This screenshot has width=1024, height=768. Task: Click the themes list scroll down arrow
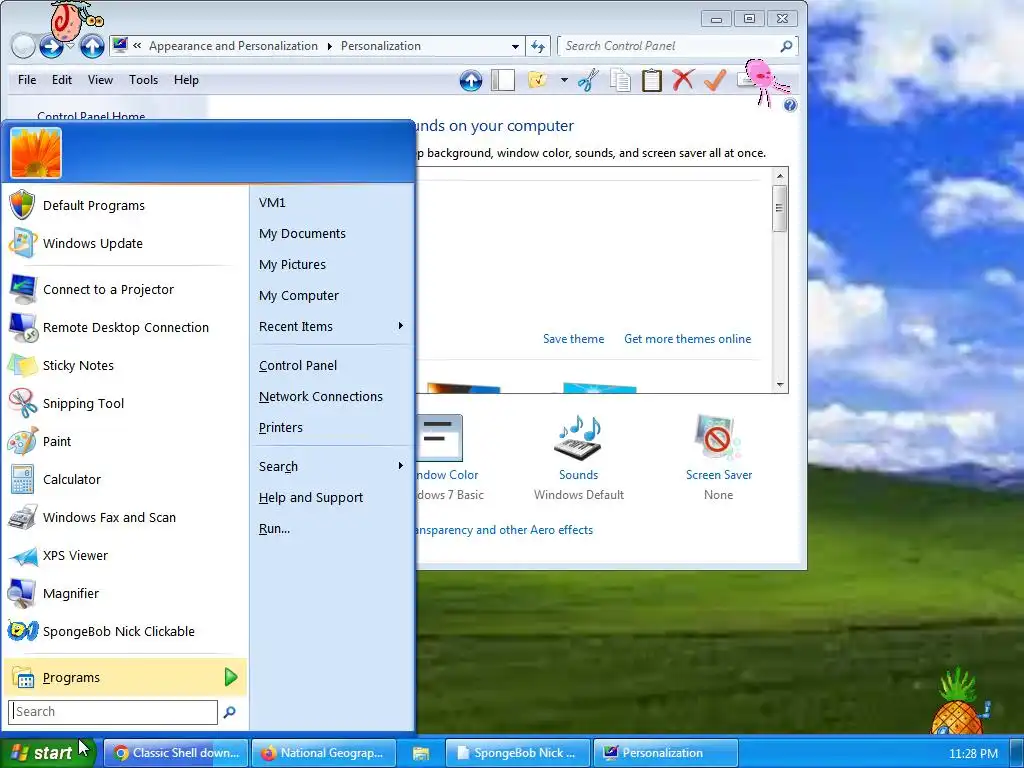point(779,385)
